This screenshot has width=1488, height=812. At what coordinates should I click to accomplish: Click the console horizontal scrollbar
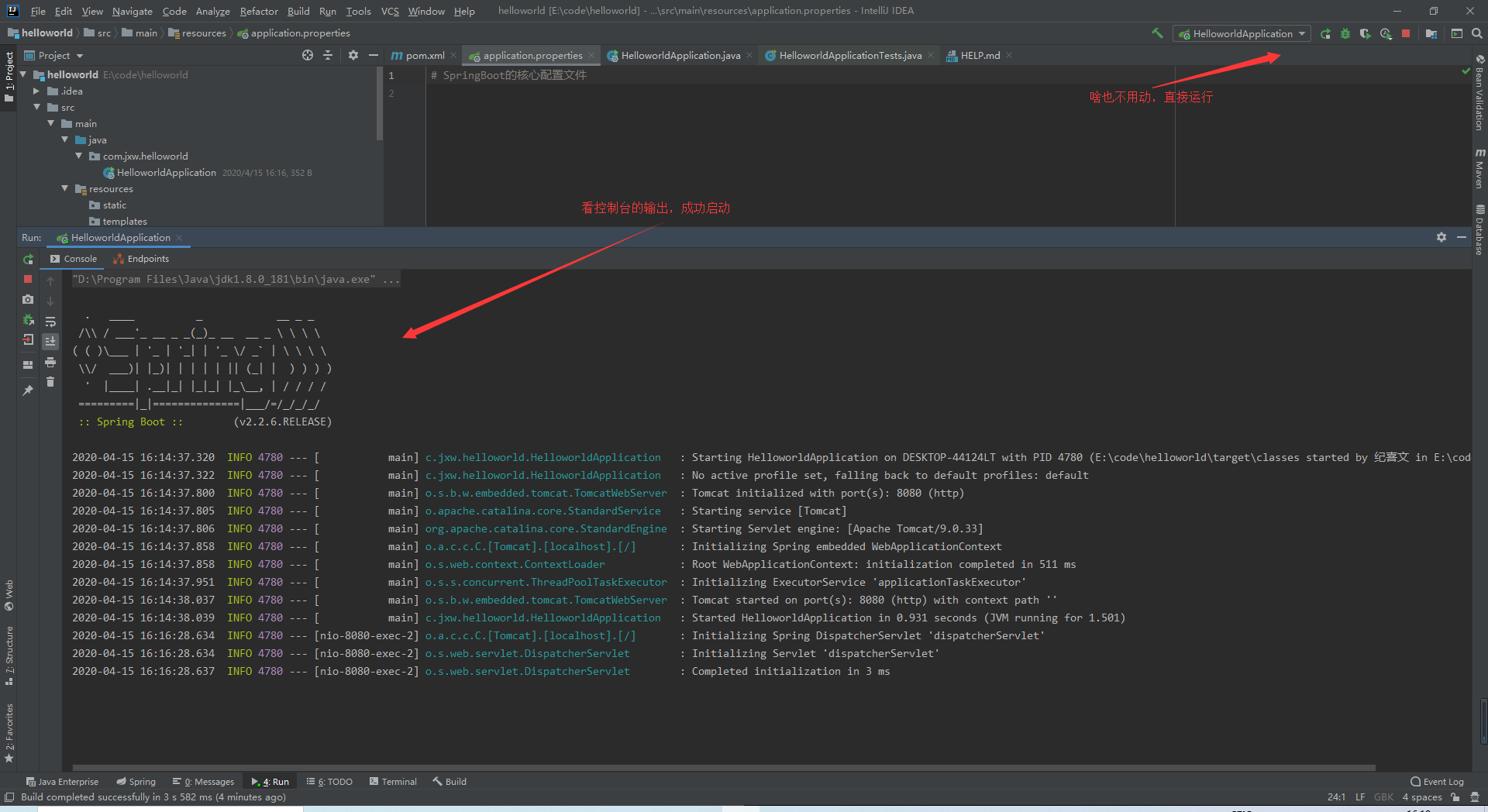[724, 768]
